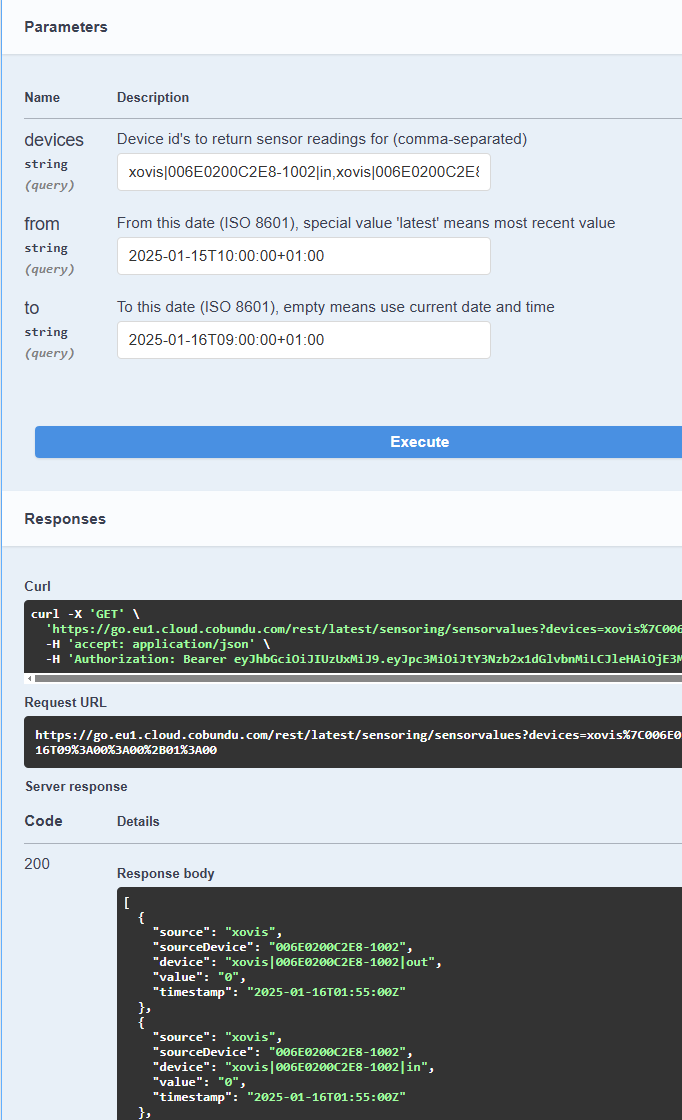Click the devices input field
This screenshot has height=1120, width=682.
click(304, 172)
